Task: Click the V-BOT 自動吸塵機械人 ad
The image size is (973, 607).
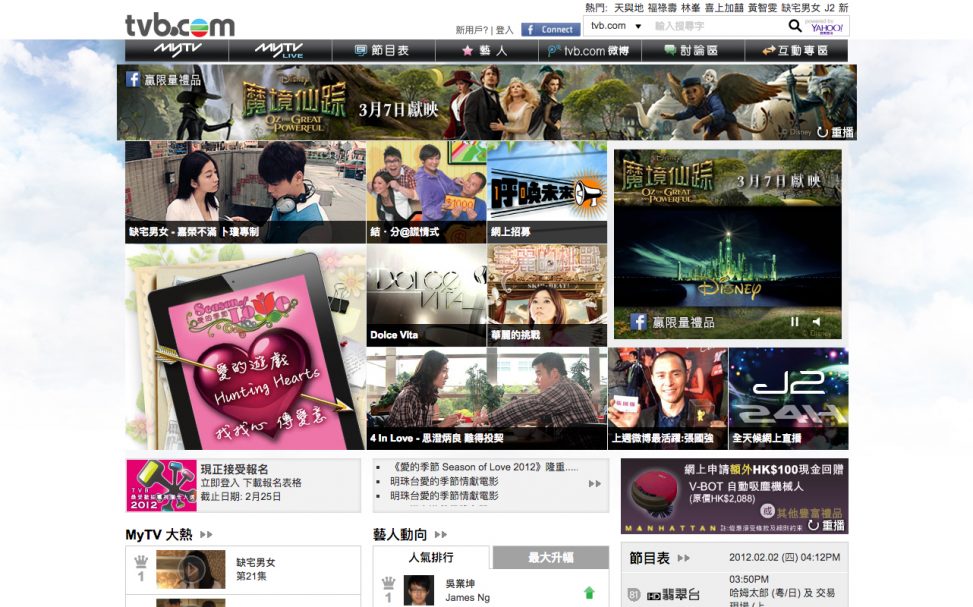Action: tap(734, 496)
